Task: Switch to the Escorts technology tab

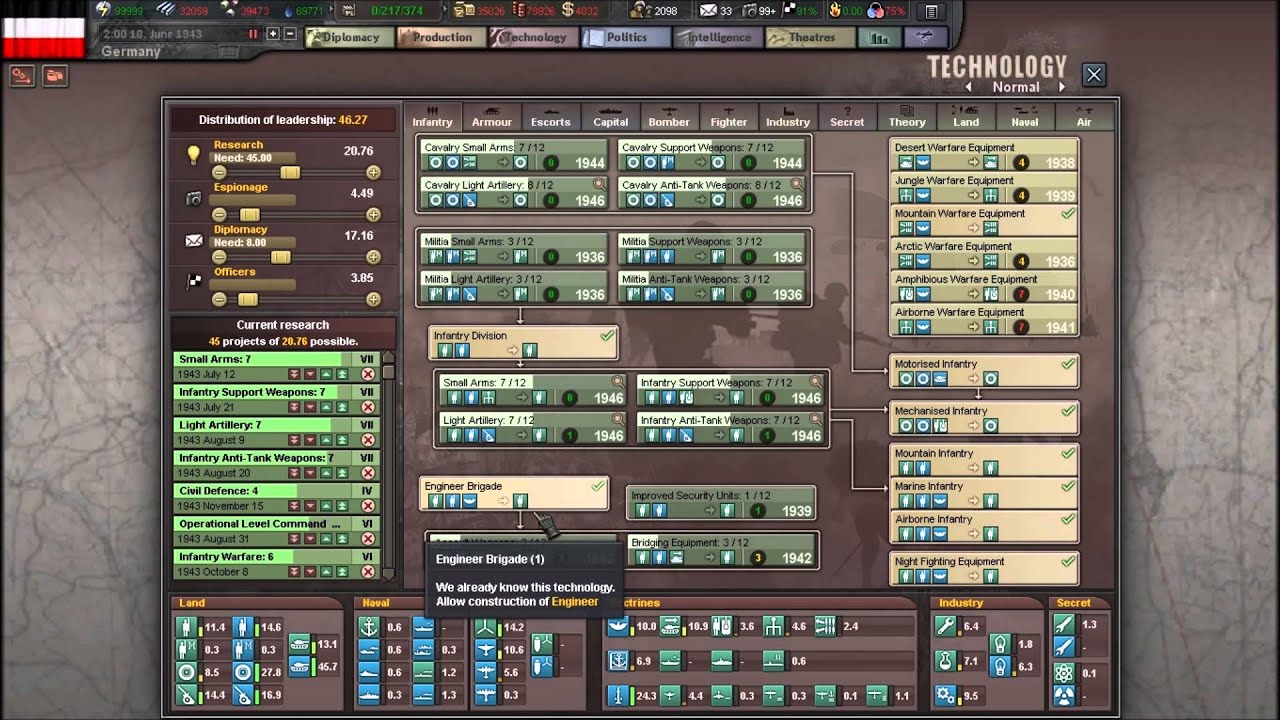Action: tap(550, 116)
